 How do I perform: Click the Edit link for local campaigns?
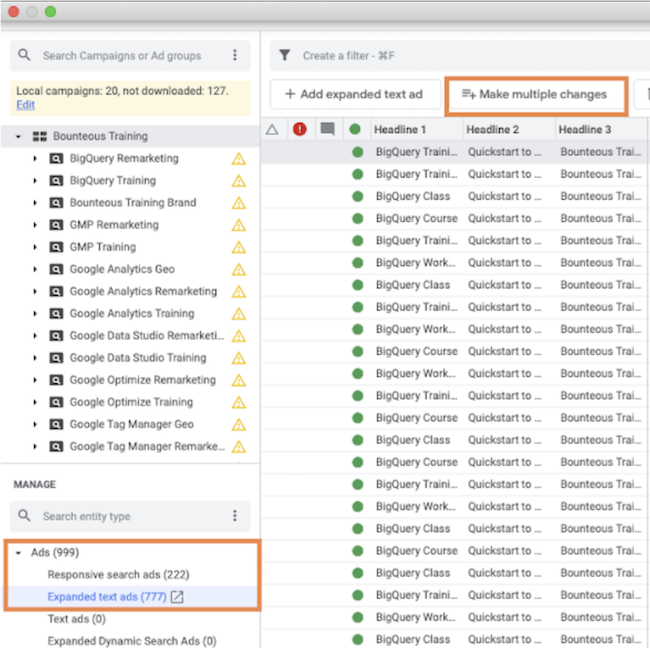[25, 105]
